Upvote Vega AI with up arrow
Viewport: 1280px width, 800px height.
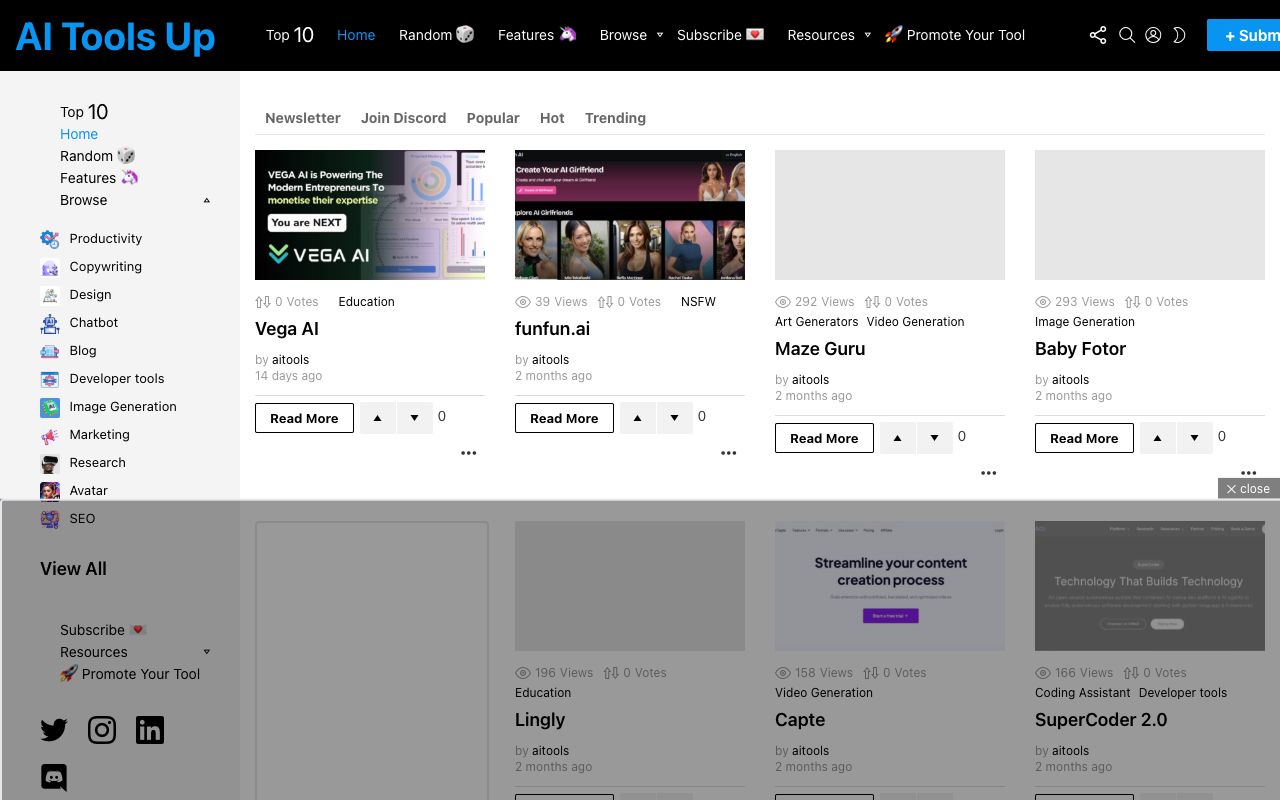point(378,418)
